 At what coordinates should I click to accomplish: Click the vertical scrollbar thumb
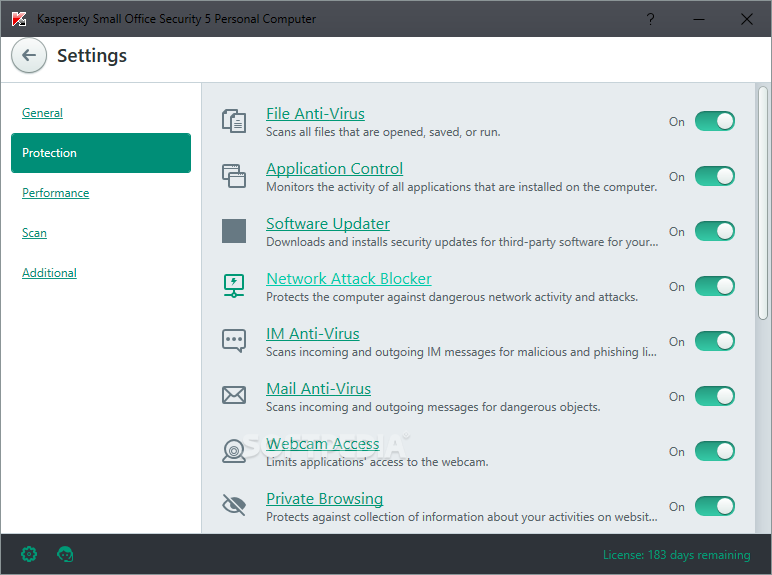(763, 203)
